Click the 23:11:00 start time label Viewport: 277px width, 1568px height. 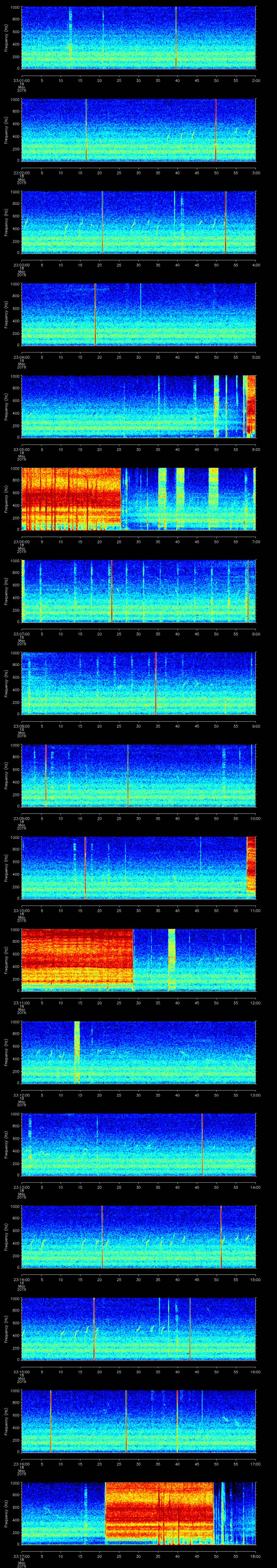tap(21, 1003)
